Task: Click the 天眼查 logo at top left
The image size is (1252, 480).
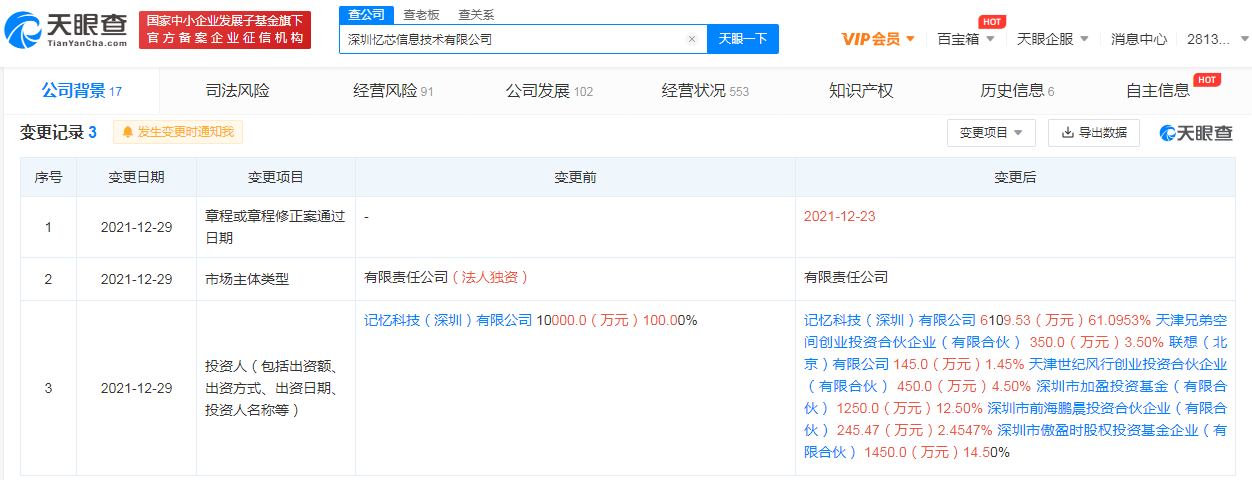Action: click(67, 30)
